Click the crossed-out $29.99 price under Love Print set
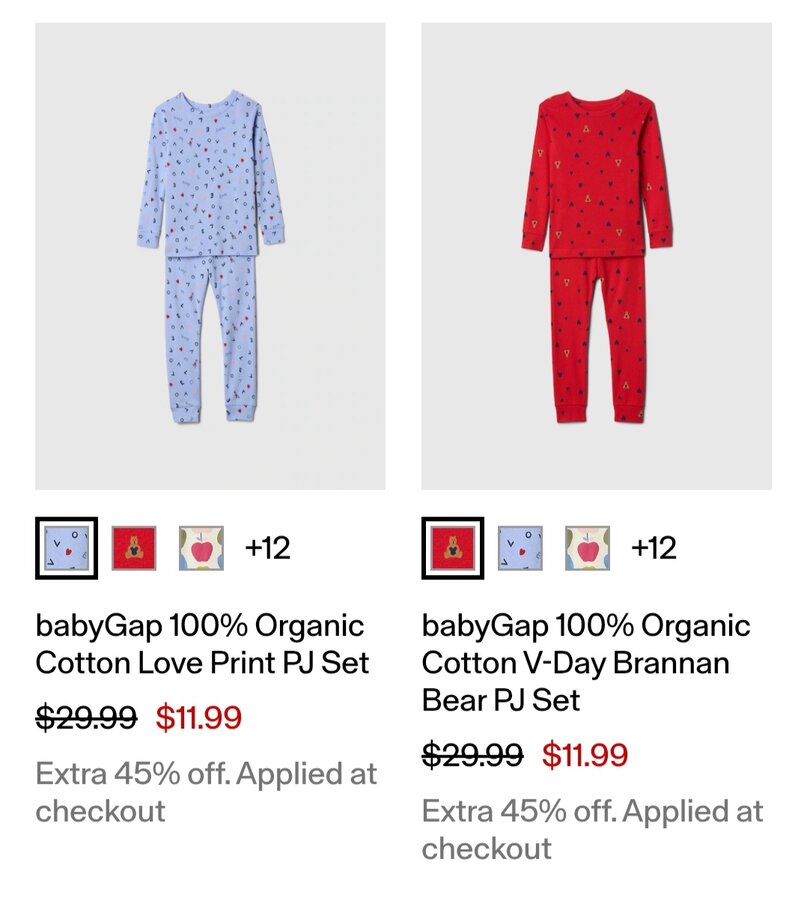The image size is (807, 900). click(86, 717)
